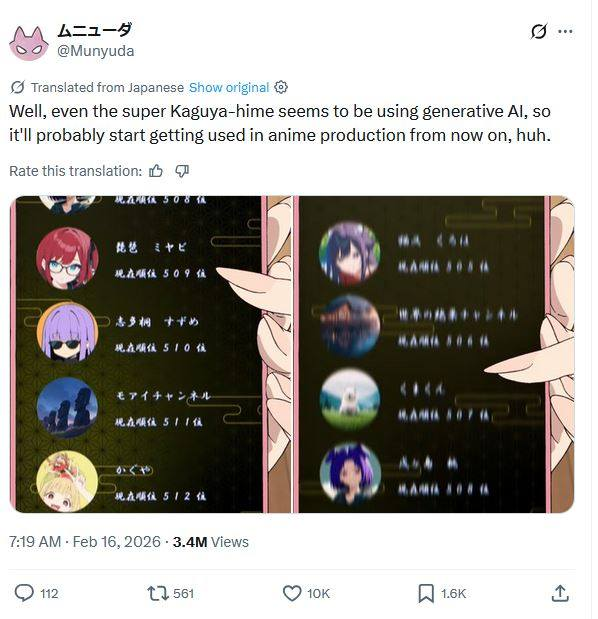
Task: Click the Grok icon beside Translated from Japanese
Action: click(x=17, y=87)
